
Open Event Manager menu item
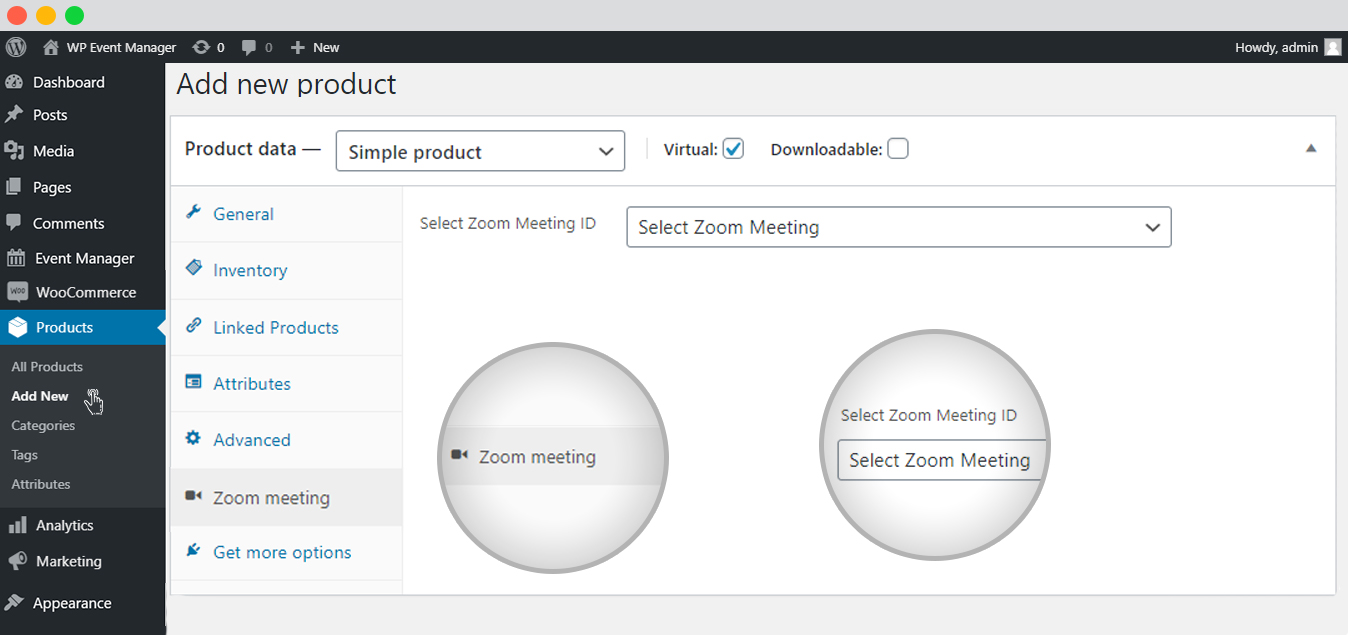click(82, 258)
